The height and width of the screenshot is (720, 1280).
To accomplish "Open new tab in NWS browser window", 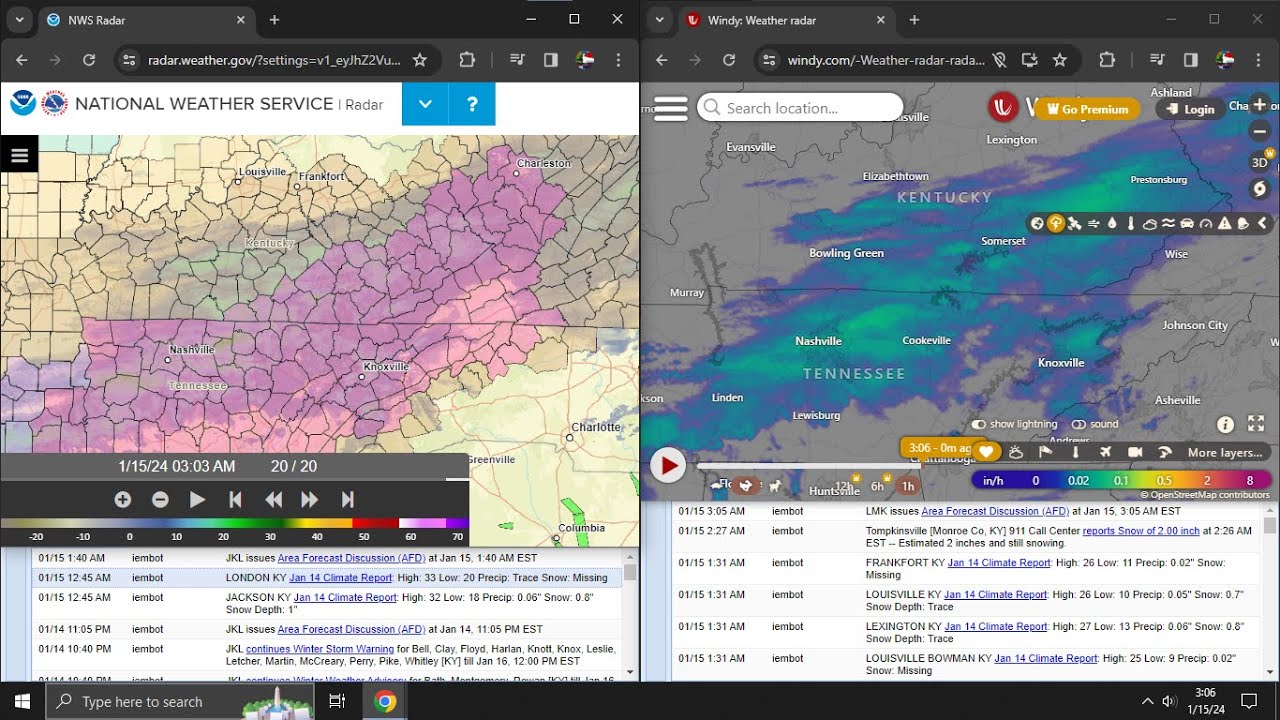I will point(274,20).
